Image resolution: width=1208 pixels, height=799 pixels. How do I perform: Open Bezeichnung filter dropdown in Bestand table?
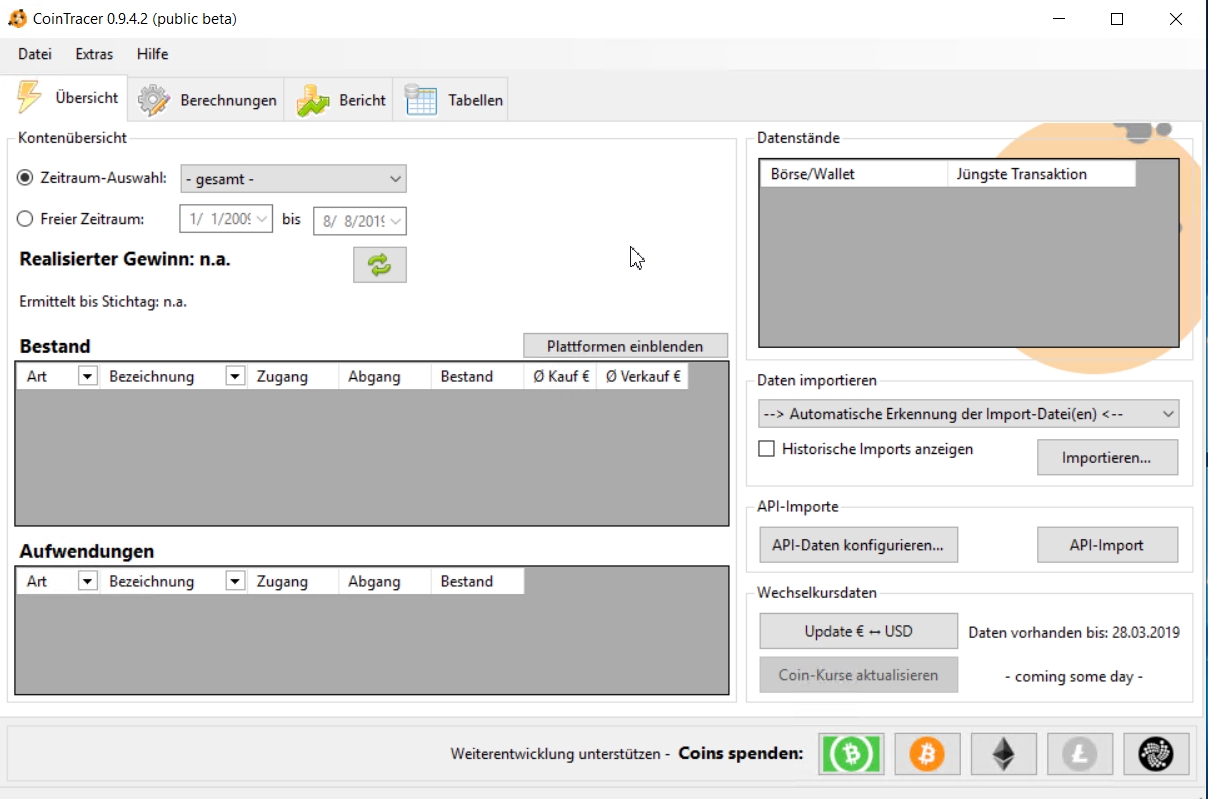pos(236,376)
